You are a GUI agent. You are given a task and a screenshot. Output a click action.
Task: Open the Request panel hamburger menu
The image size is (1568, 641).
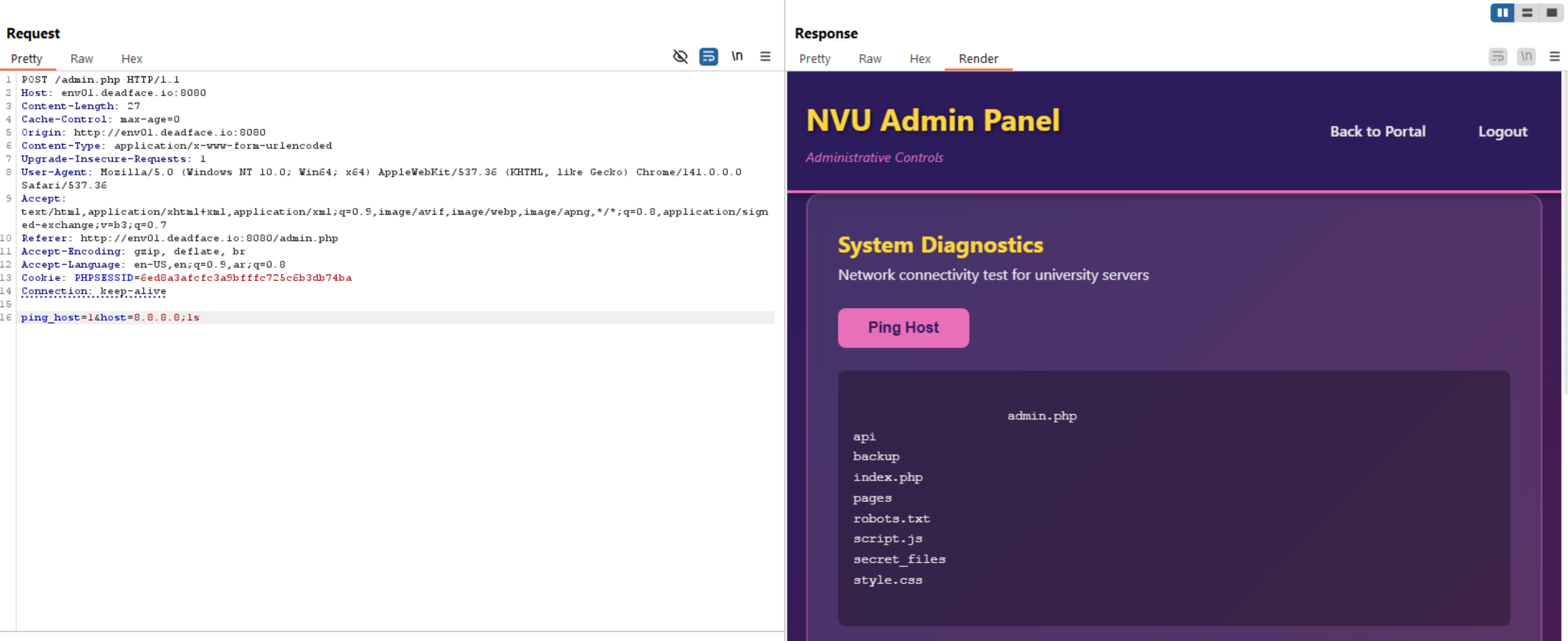click(765, 57)
